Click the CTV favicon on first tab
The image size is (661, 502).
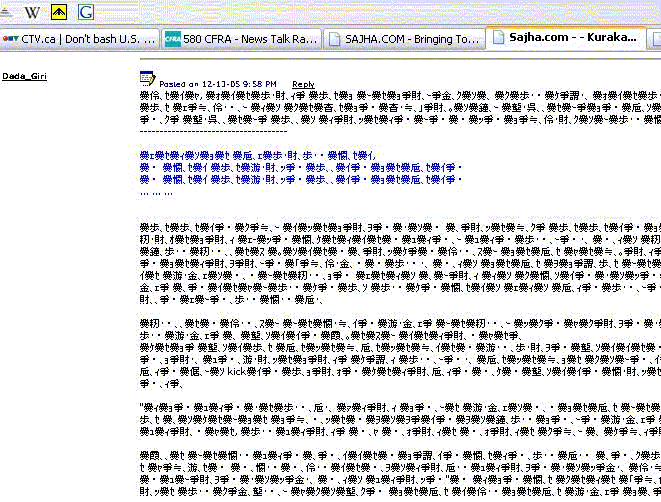point(11,39)
